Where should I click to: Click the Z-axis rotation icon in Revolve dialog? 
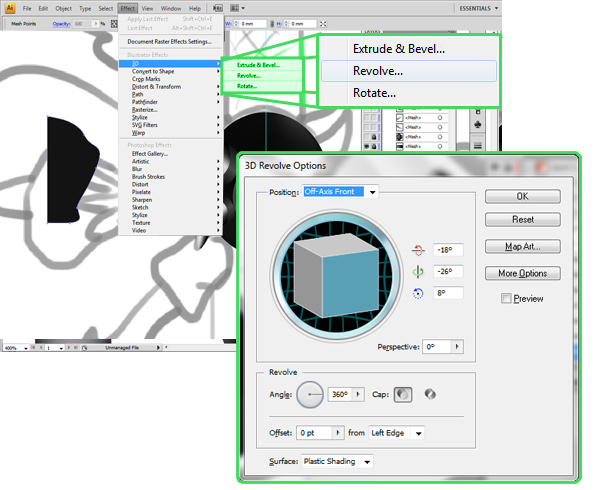tap(418, 293)
